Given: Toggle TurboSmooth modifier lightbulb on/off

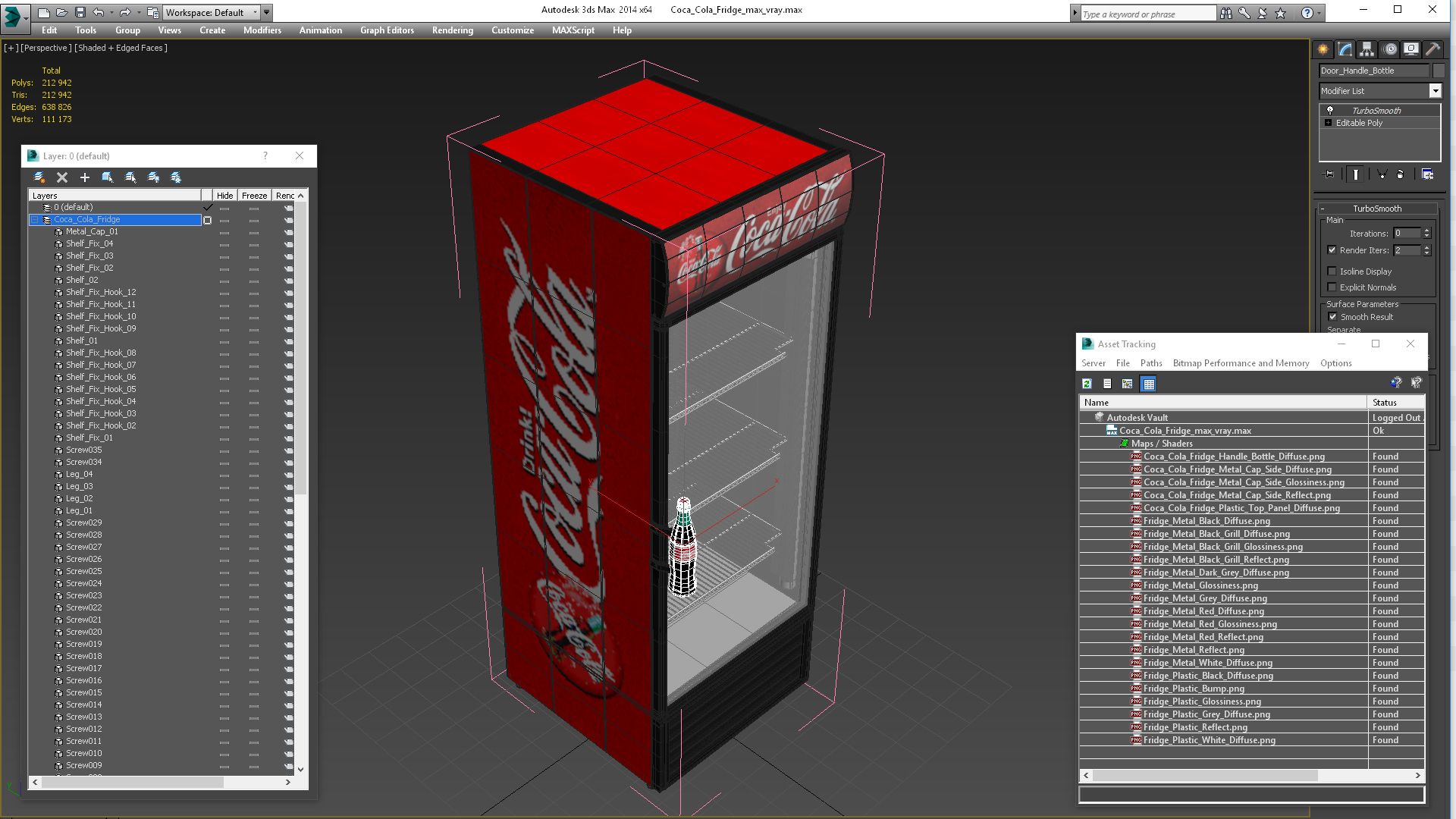Looking at the screenshot, I should coord(1329,111).
